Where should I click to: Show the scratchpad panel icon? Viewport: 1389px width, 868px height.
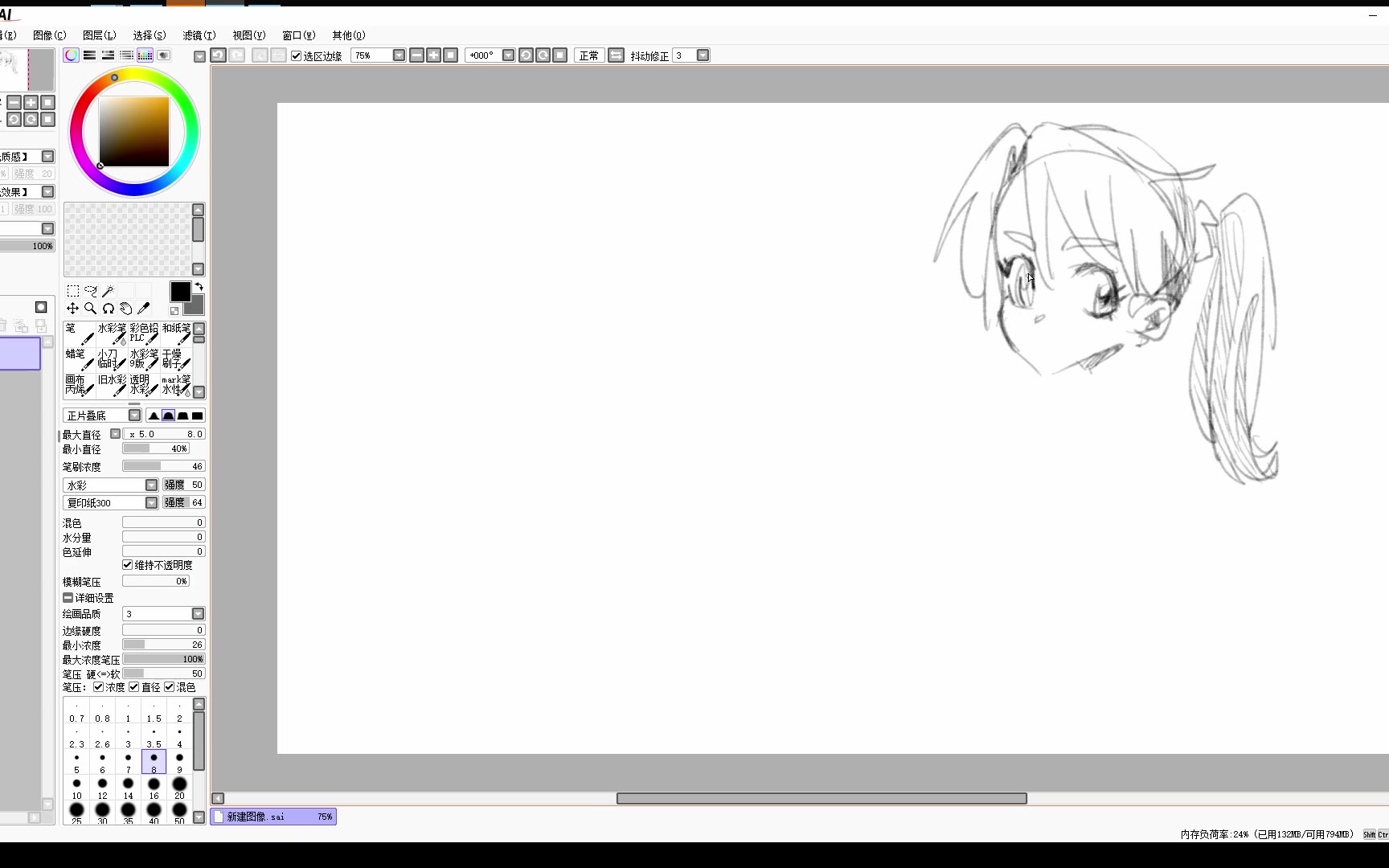pyautogui.click(x=164, y=55)
